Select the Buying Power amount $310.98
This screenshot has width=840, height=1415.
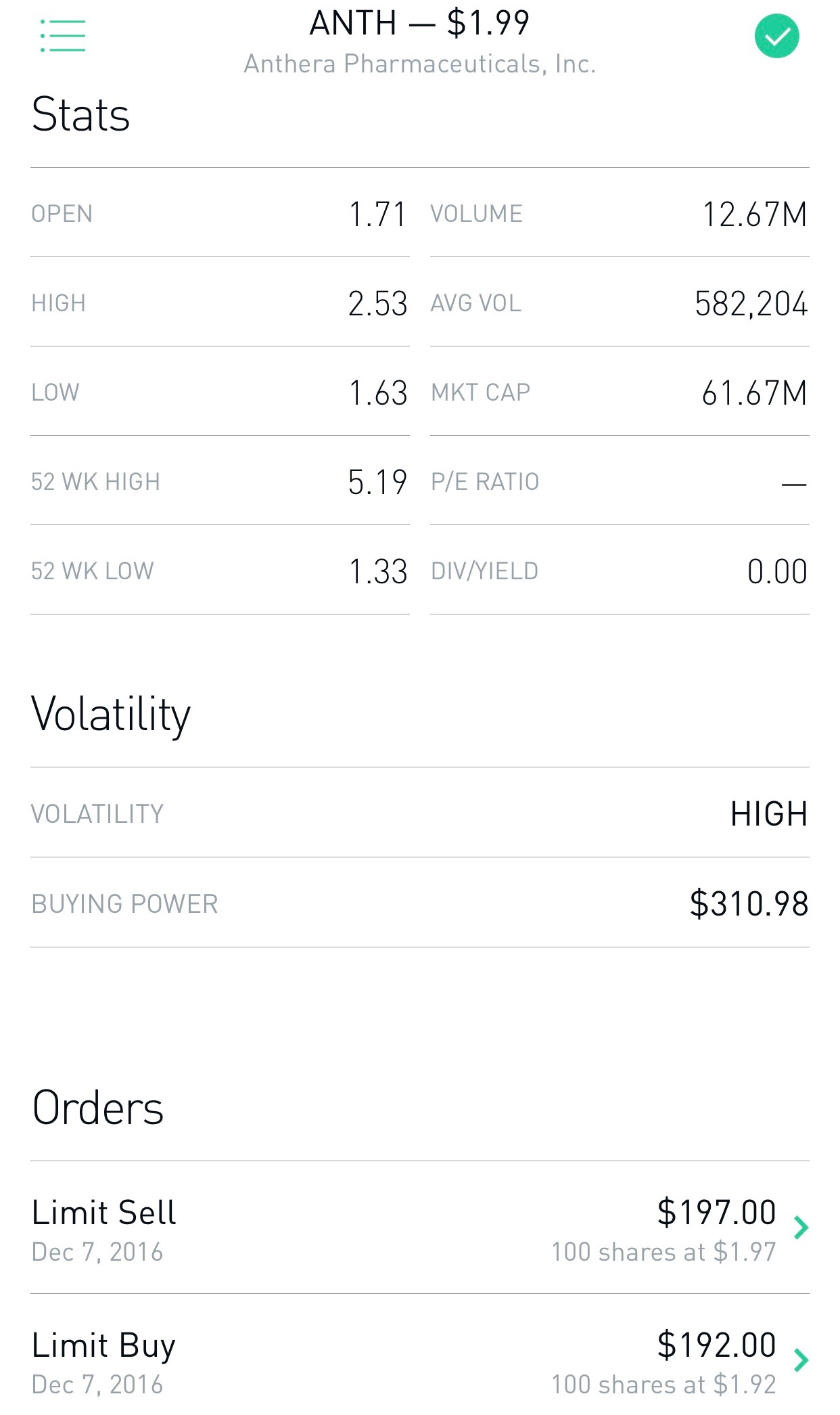click(x=749, y=904)
